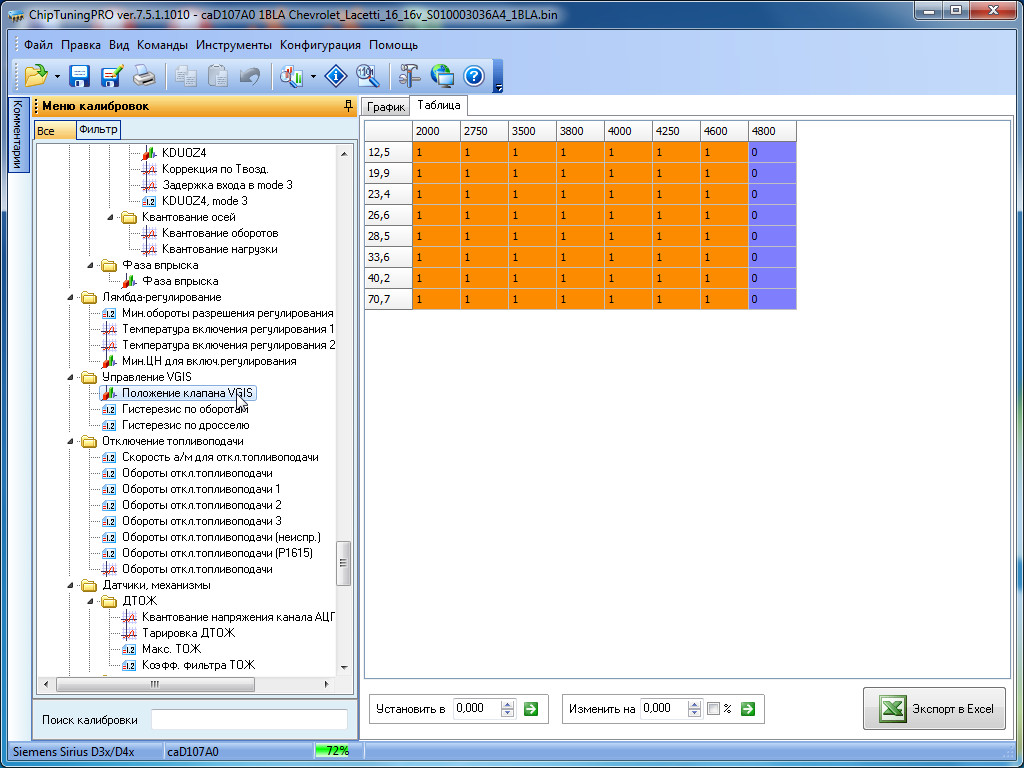Apply value with green arrow beside Установить в
This screenshot has width=1024, height=768.
coord(531,709)
